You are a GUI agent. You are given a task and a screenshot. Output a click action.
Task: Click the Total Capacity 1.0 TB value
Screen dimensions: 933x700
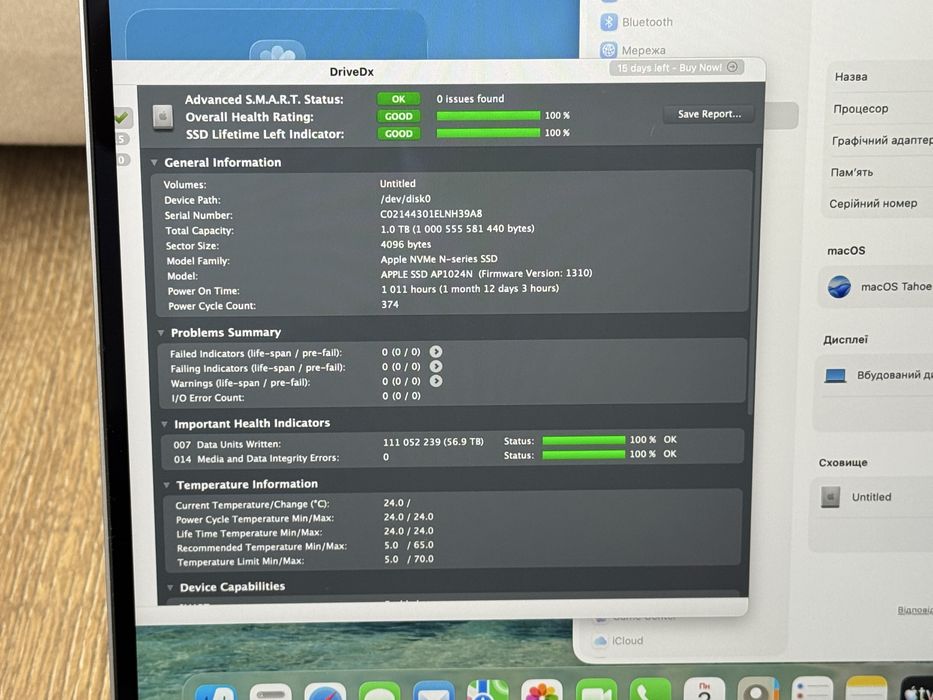click(457, 229)
